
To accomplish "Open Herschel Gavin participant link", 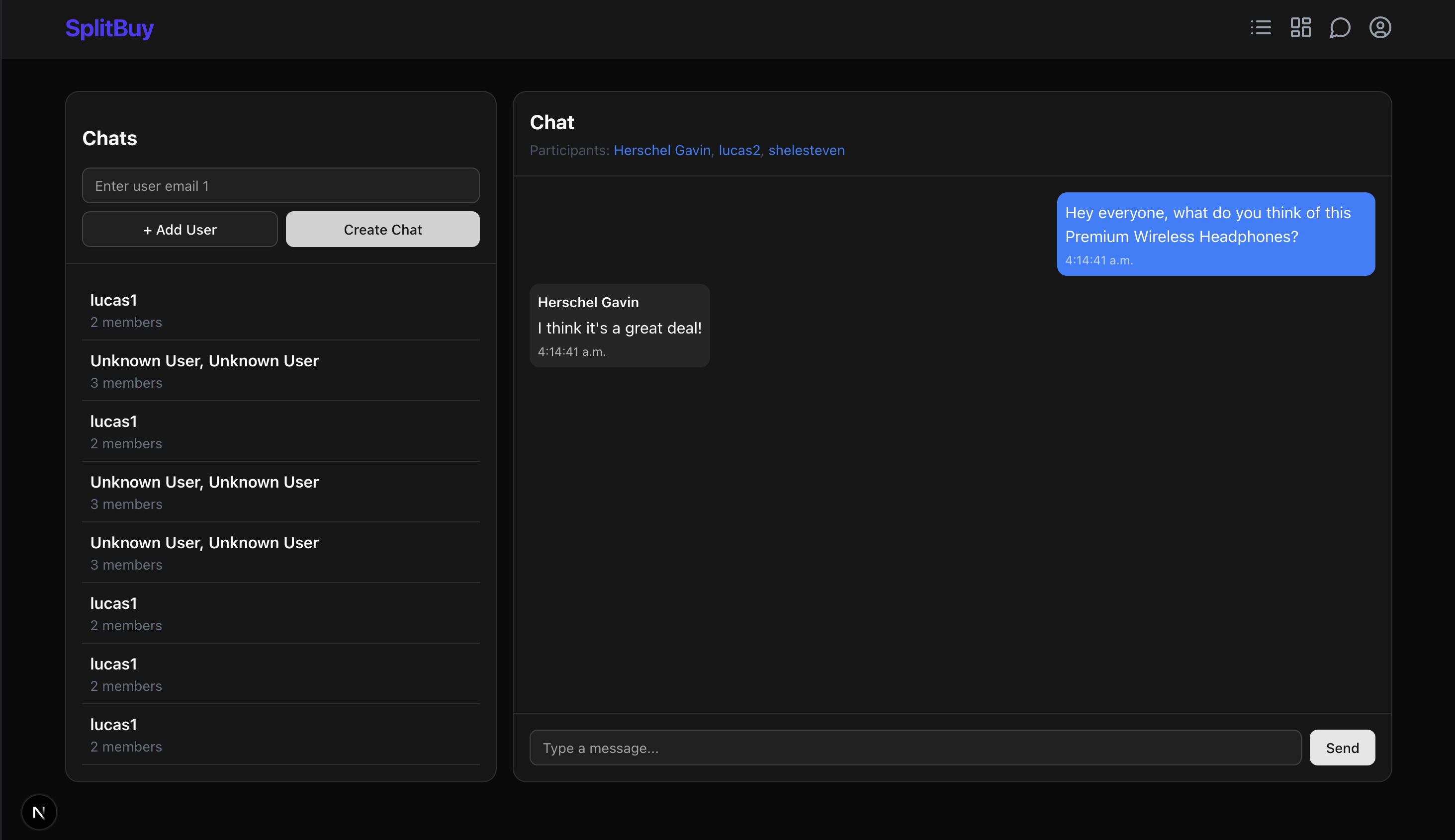I will tap(661, 151).
